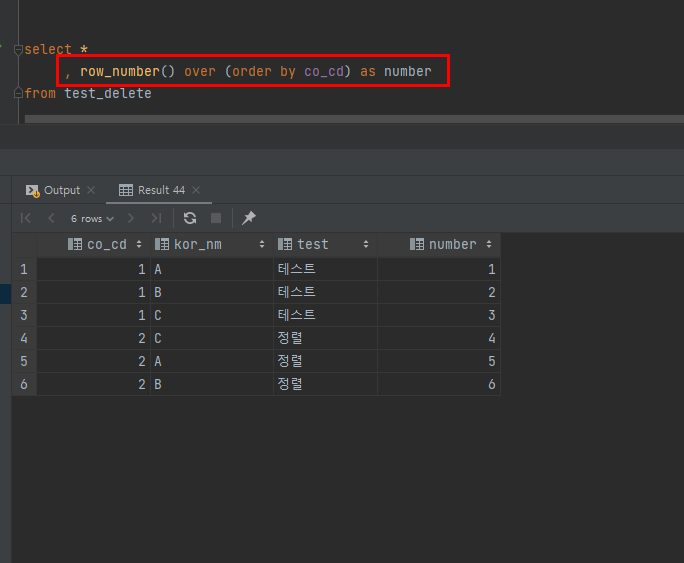The image size is (684, 563).
Task: Pin the Result 44 tab
Action: click(x=249, y=218)
